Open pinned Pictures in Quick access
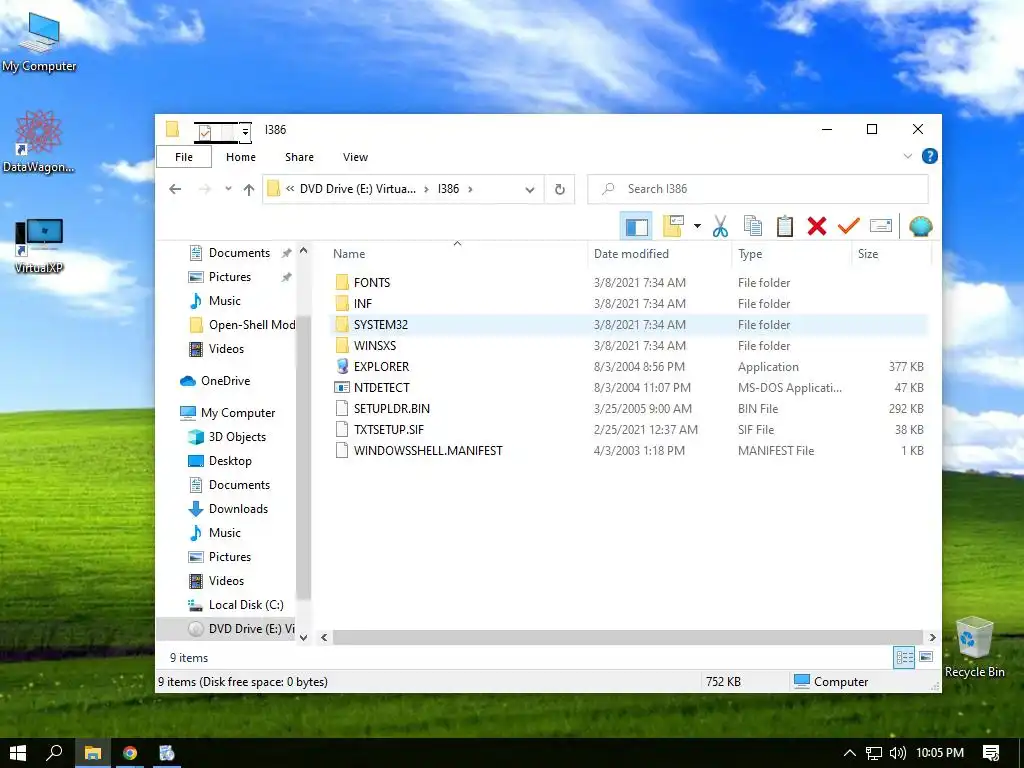The image size is (1024, 768). pos(230,277)
